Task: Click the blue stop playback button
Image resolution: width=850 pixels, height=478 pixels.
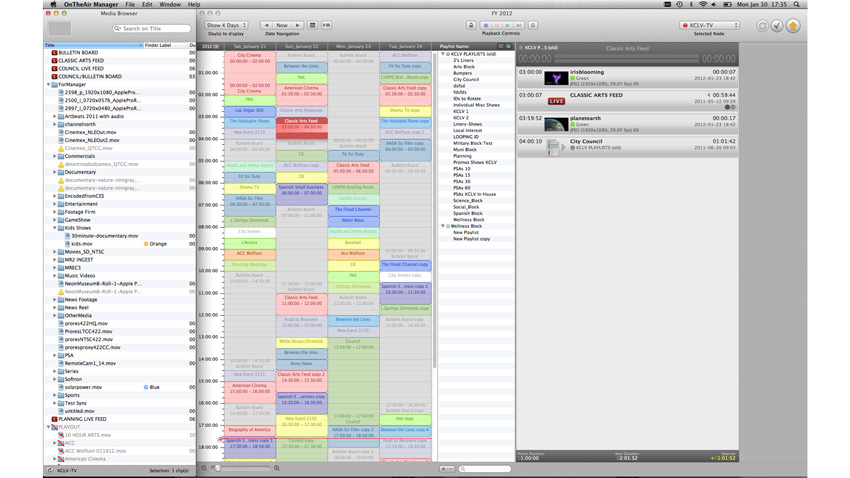Action: [x=486, y=25]
